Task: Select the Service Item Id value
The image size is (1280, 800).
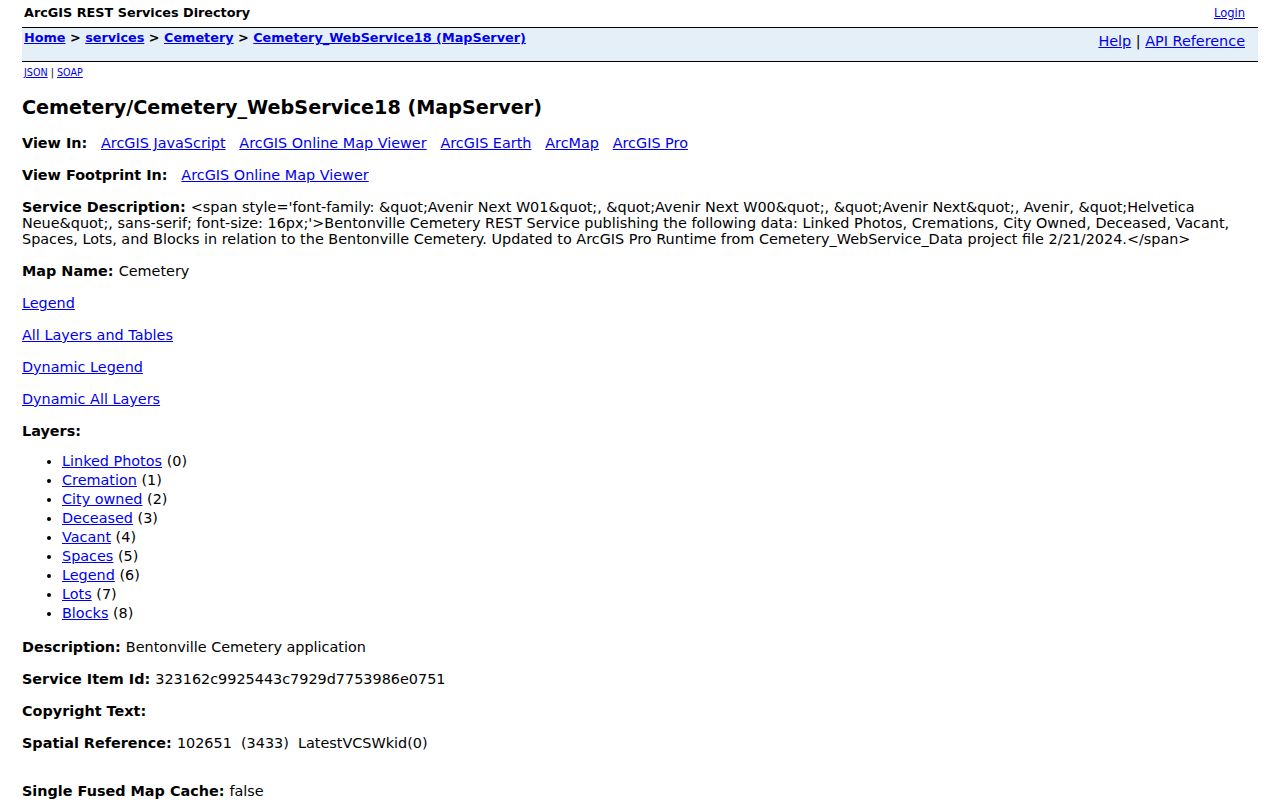Action: (x=300, y=679)
